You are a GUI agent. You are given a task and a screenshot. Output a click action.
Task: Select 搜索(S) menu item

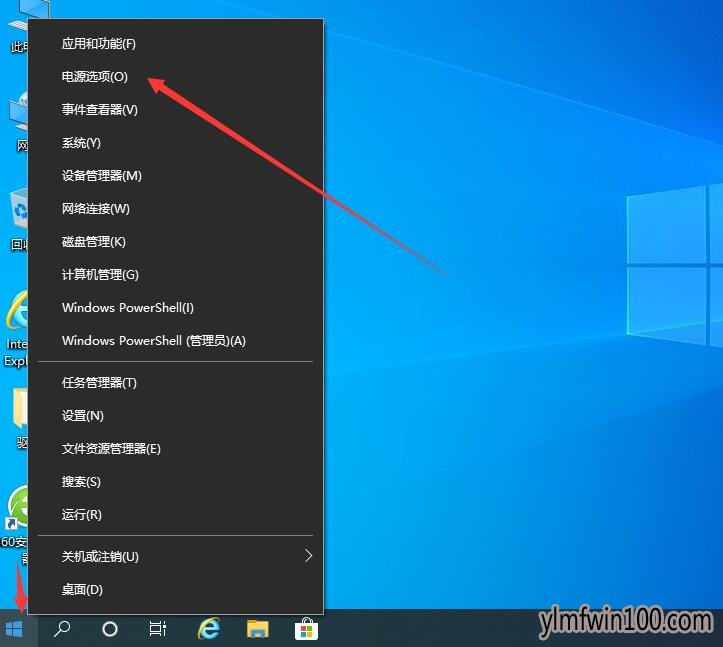[175, 482]
